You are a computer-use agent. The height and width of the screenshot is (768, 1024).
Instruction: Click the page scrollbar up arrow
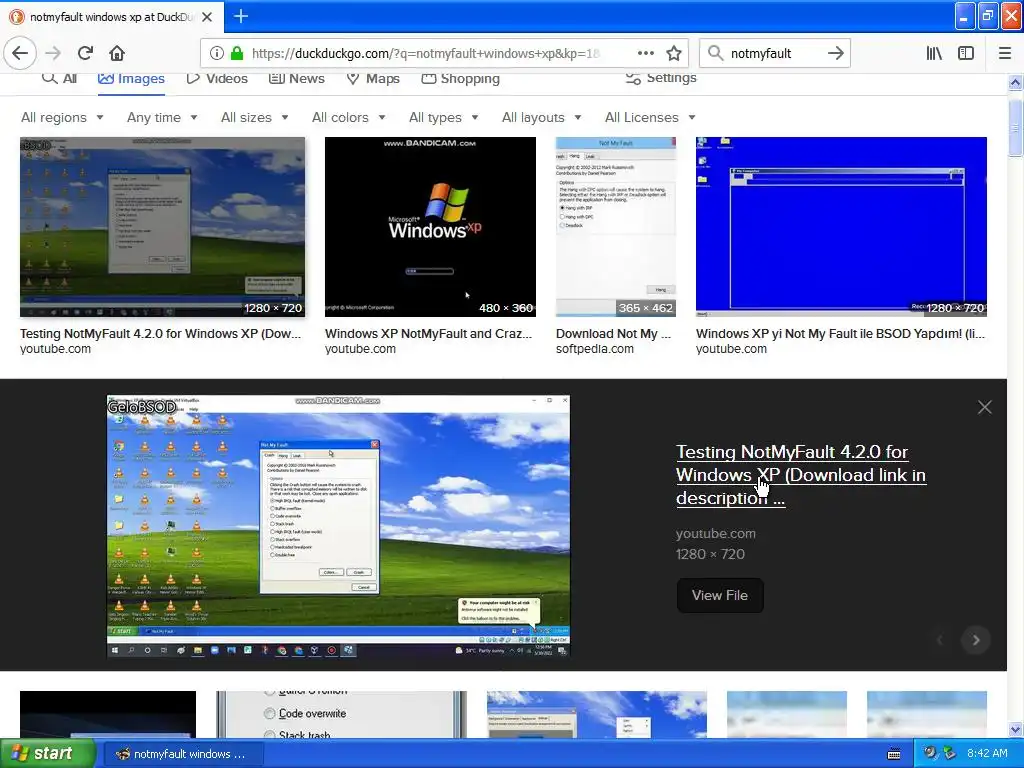point(1015,82)
